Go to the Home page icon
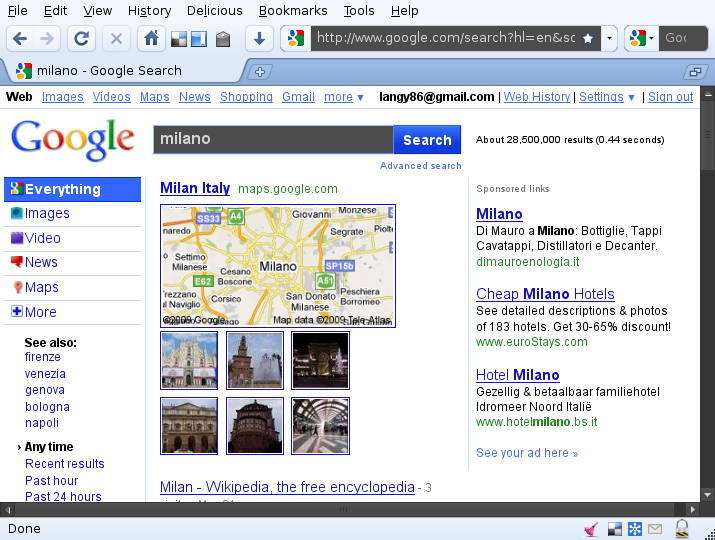The width and height of the screenshot is (715, 540). point(151,38)
